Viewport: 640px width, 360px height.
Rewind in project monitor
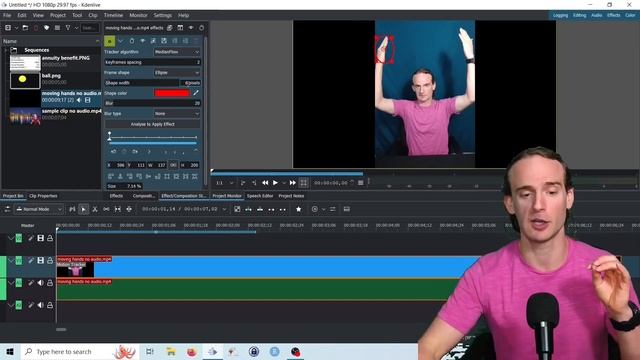(x=265, y=183)
